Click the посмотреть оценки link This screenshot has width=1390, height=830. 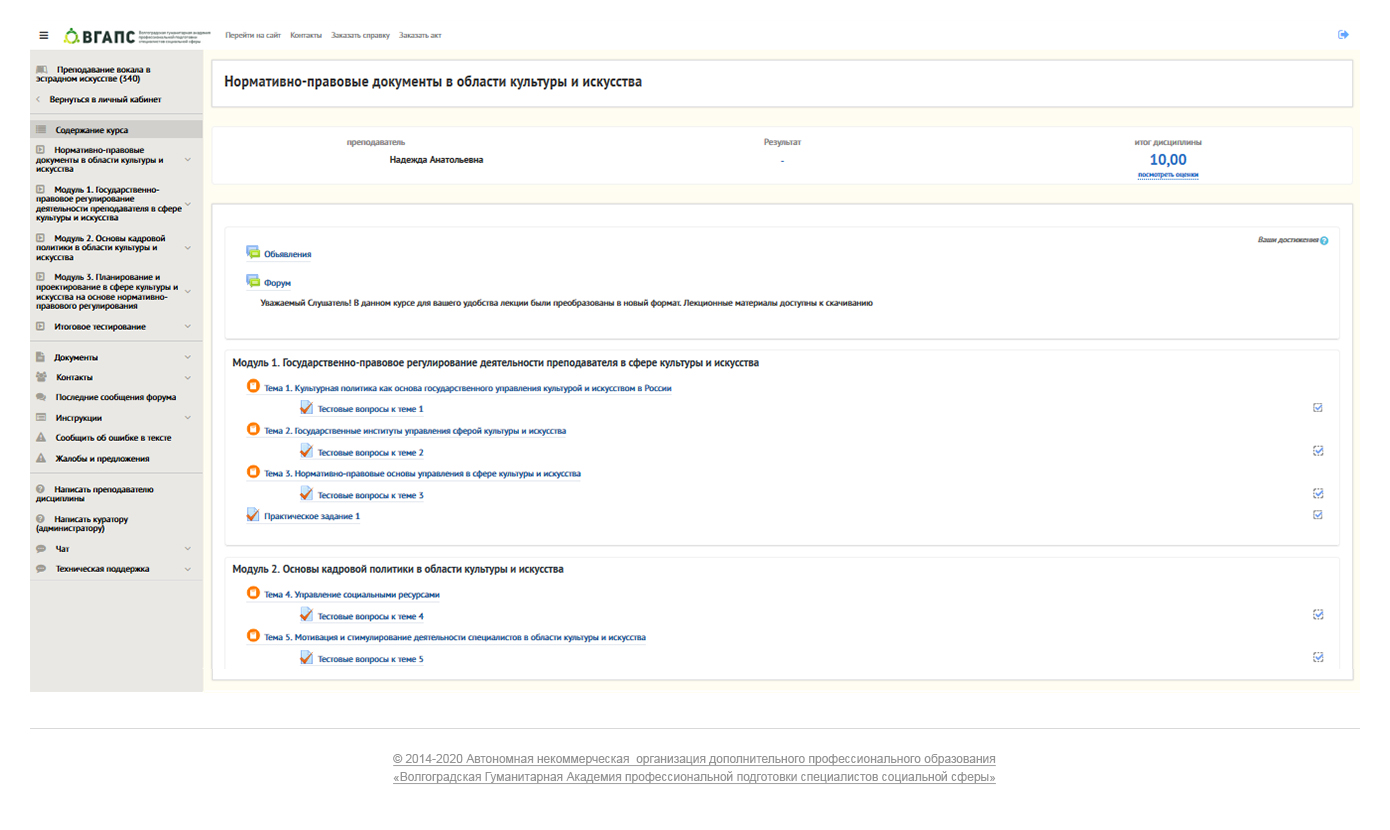coord(1167,175)
